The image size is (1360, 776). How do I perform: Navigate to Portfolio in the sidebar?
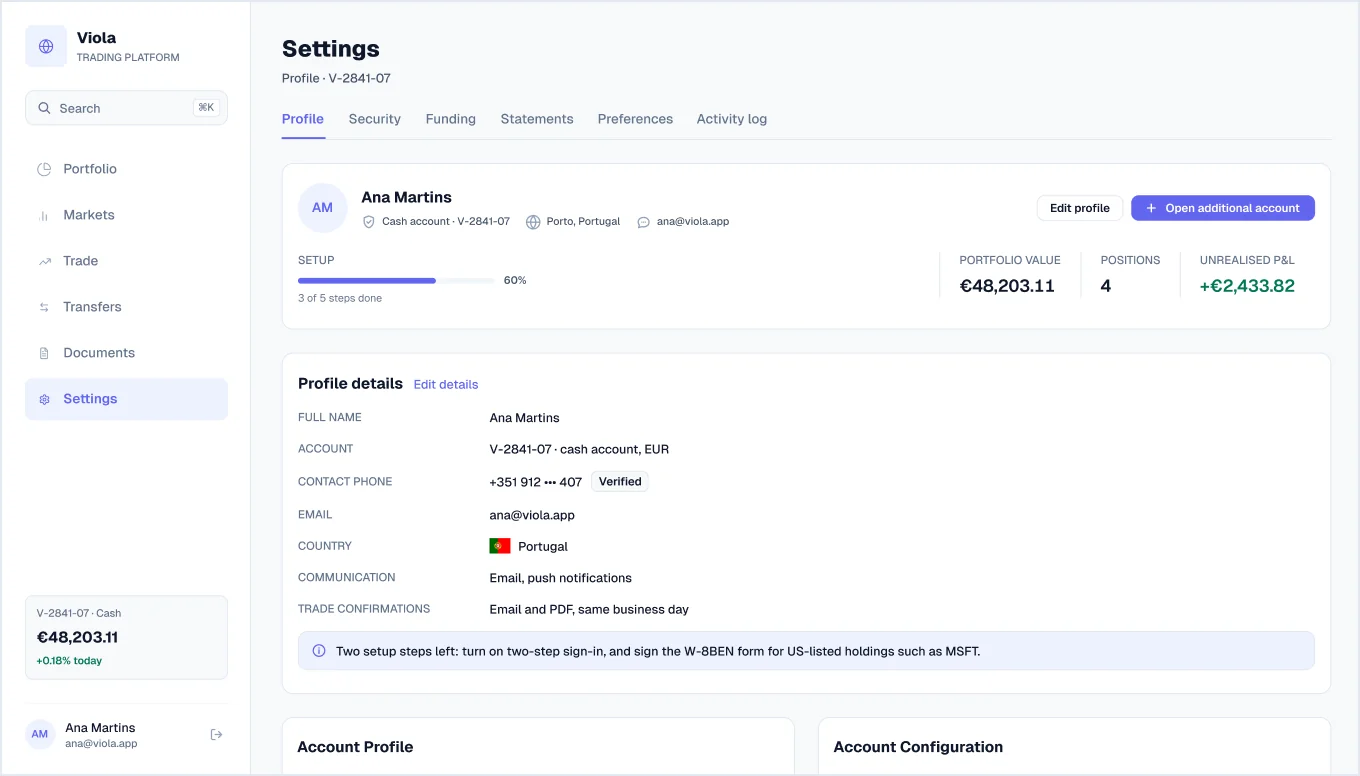click(126, 169)
